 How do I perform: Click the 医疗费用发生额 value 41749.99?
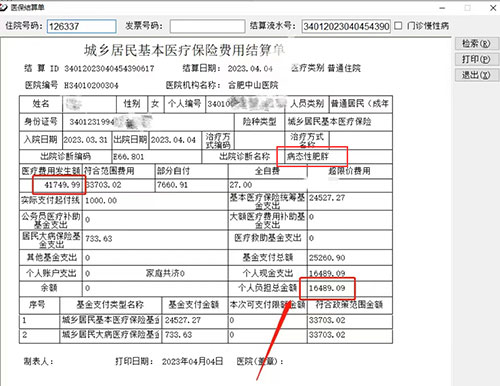(62, 185)
